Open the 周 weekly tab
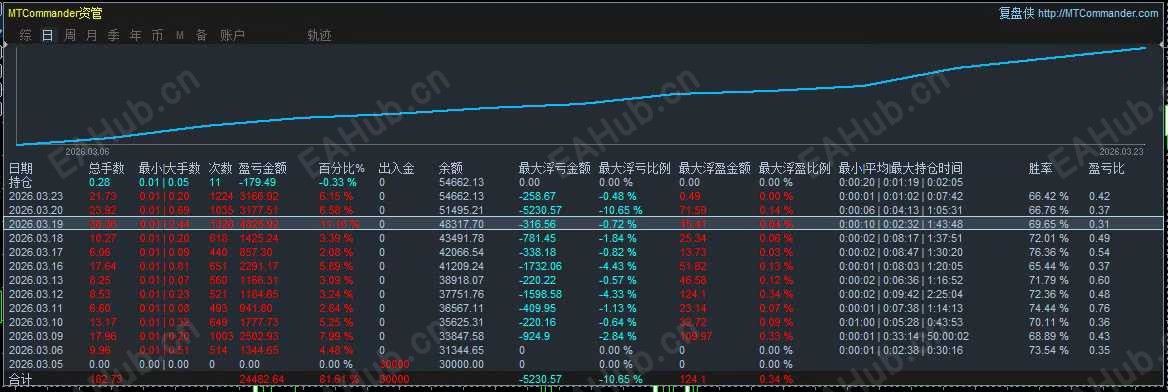The image size is (1168, 392). (70, 35)
